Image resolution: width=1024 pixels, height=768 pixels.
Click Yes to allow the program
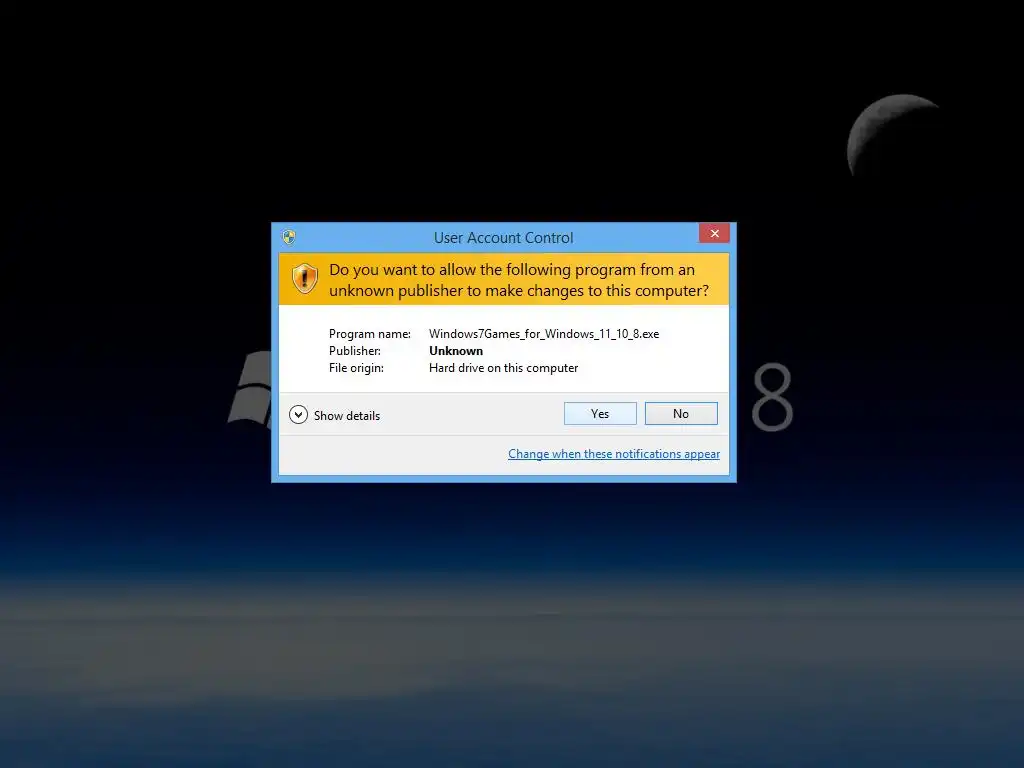(x=600, y=413)
